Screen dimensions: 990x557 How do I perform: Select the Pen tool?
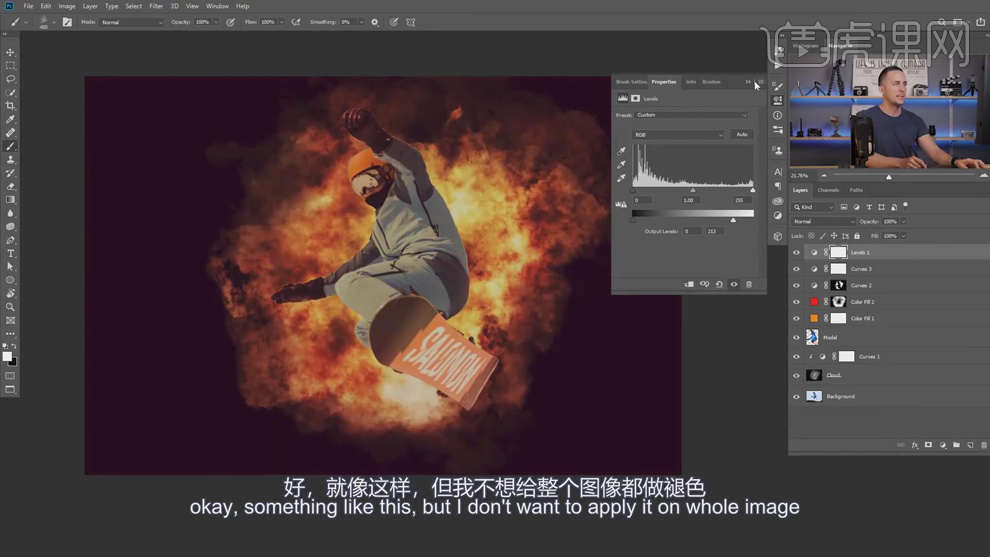coord(10,240)
